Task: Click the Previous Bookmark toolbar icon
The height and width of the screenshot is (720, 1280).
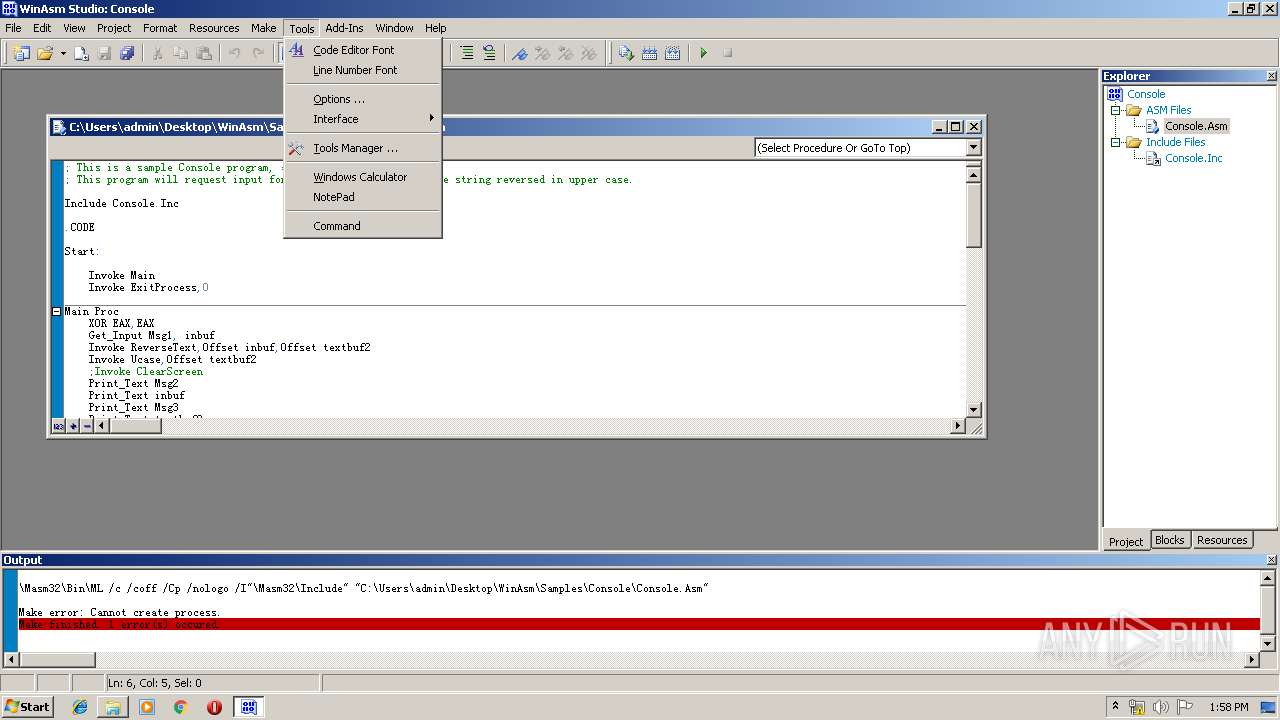Action: (x=565, y=53)
